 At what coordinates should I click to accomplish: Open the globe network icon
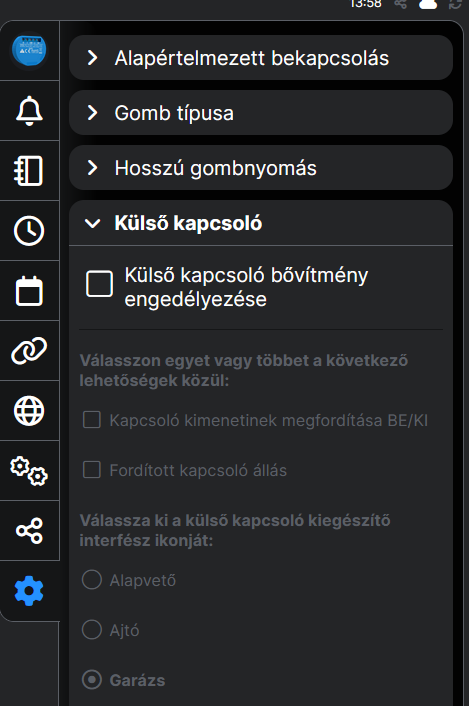[x=29, y=411]
